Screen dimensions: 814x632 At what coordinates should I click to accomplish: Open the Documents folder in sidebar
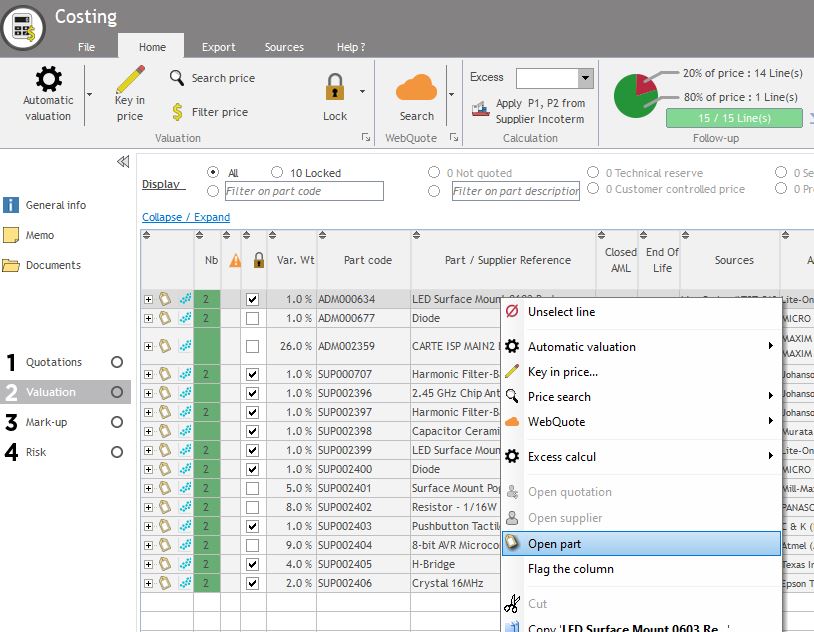54,265
